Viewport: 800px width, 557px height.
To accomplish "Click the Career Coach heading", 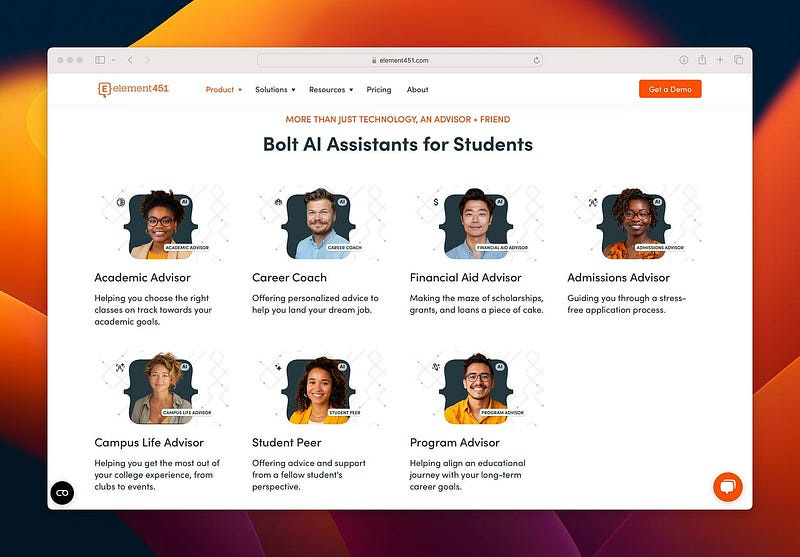I will tap(289, 278).
